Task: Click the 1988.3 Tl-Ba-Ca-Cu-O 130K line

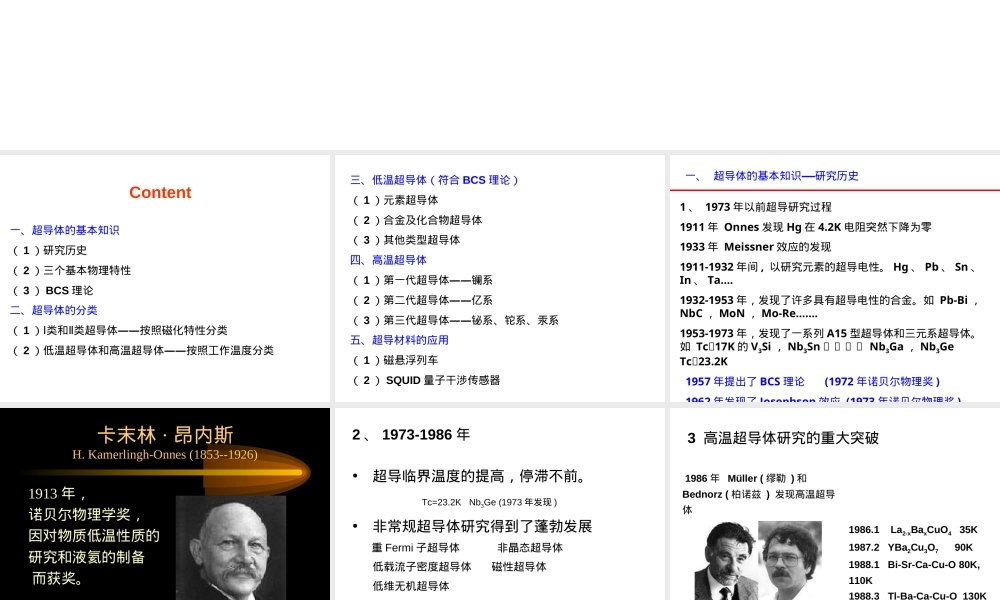Action: 917,596
